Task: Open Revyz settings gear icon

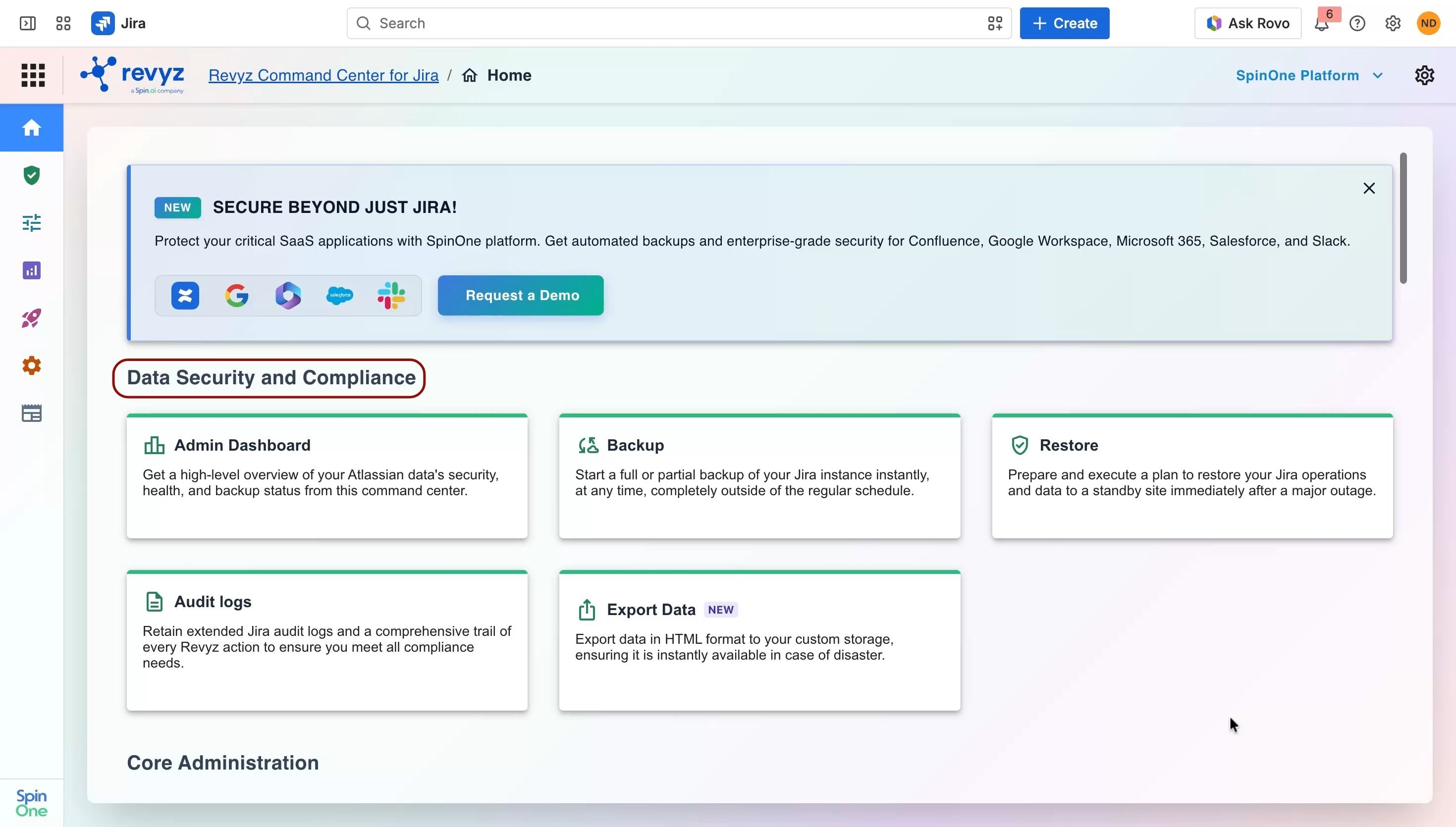Action: (1424, 75)
